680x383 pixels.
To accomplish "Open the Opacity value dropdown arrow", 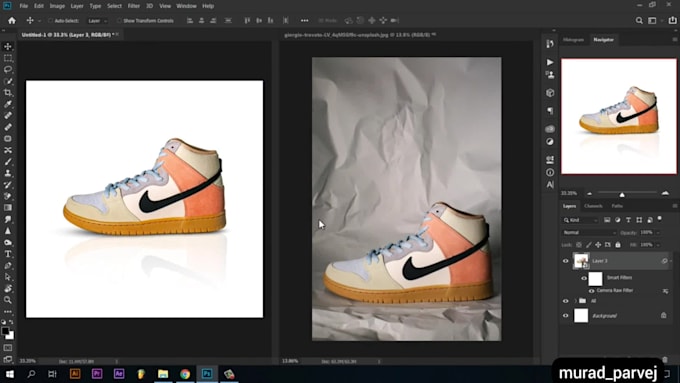I will 658,232.
